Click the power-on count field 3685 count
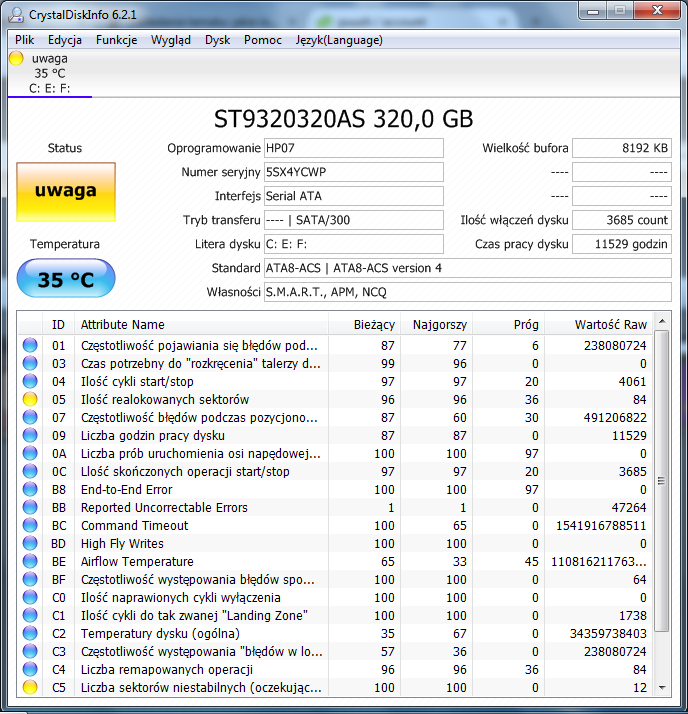 pyautogui.click(x=622, y=220)
